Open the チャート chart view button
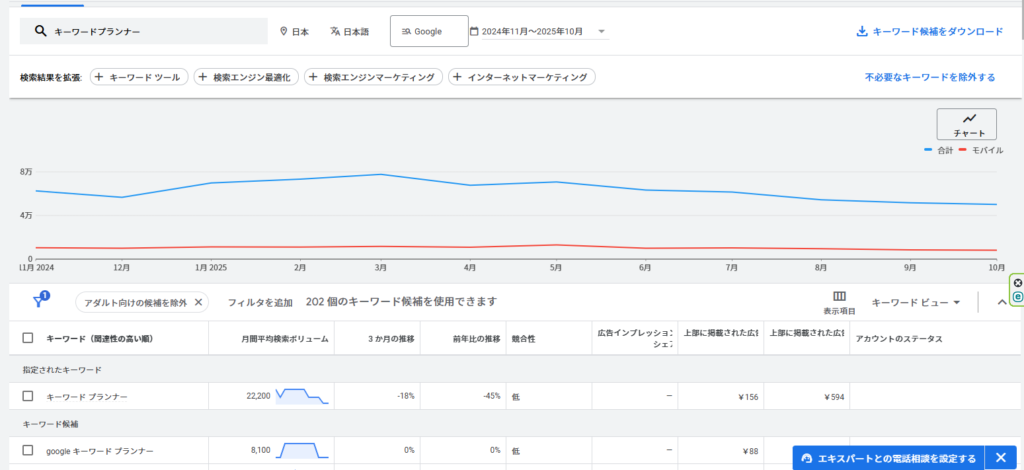 [x=966, y=124]
